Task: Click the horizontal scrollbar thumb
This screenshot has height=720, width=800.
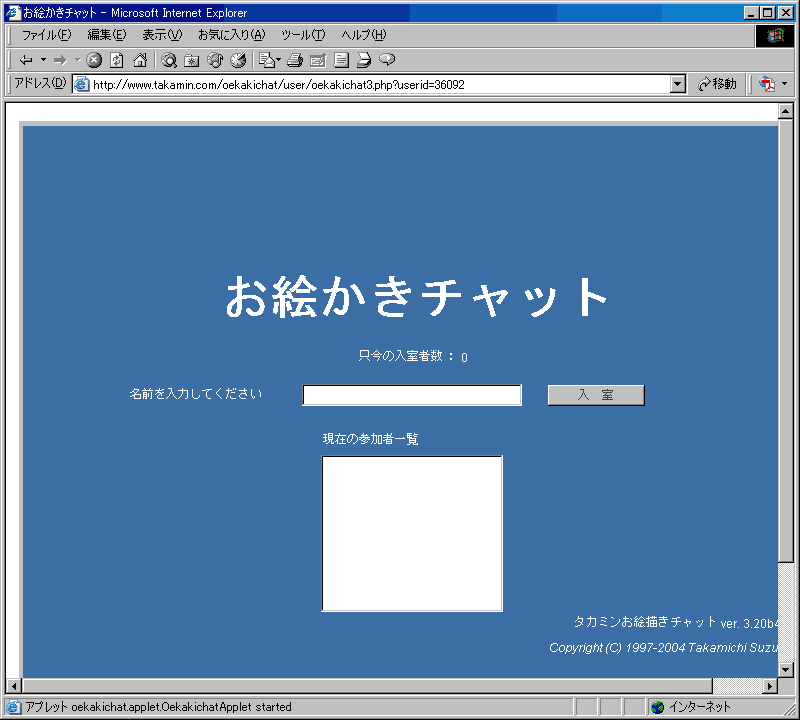Action: tap(367, 686)
